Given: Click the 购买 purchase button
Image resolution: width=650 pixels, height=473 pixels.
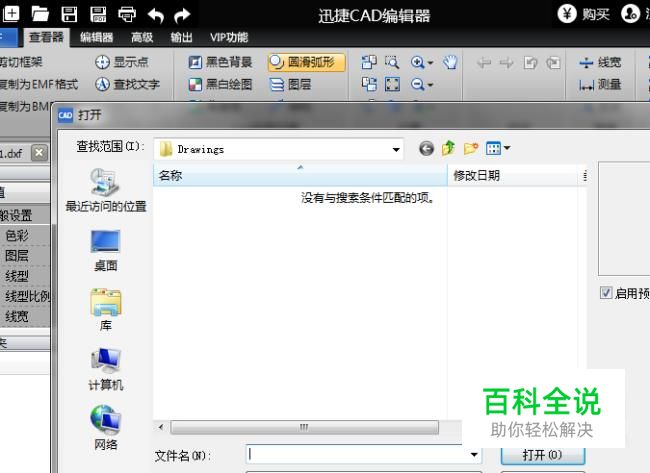Looking at the screenshot, I should click(584, 14).
